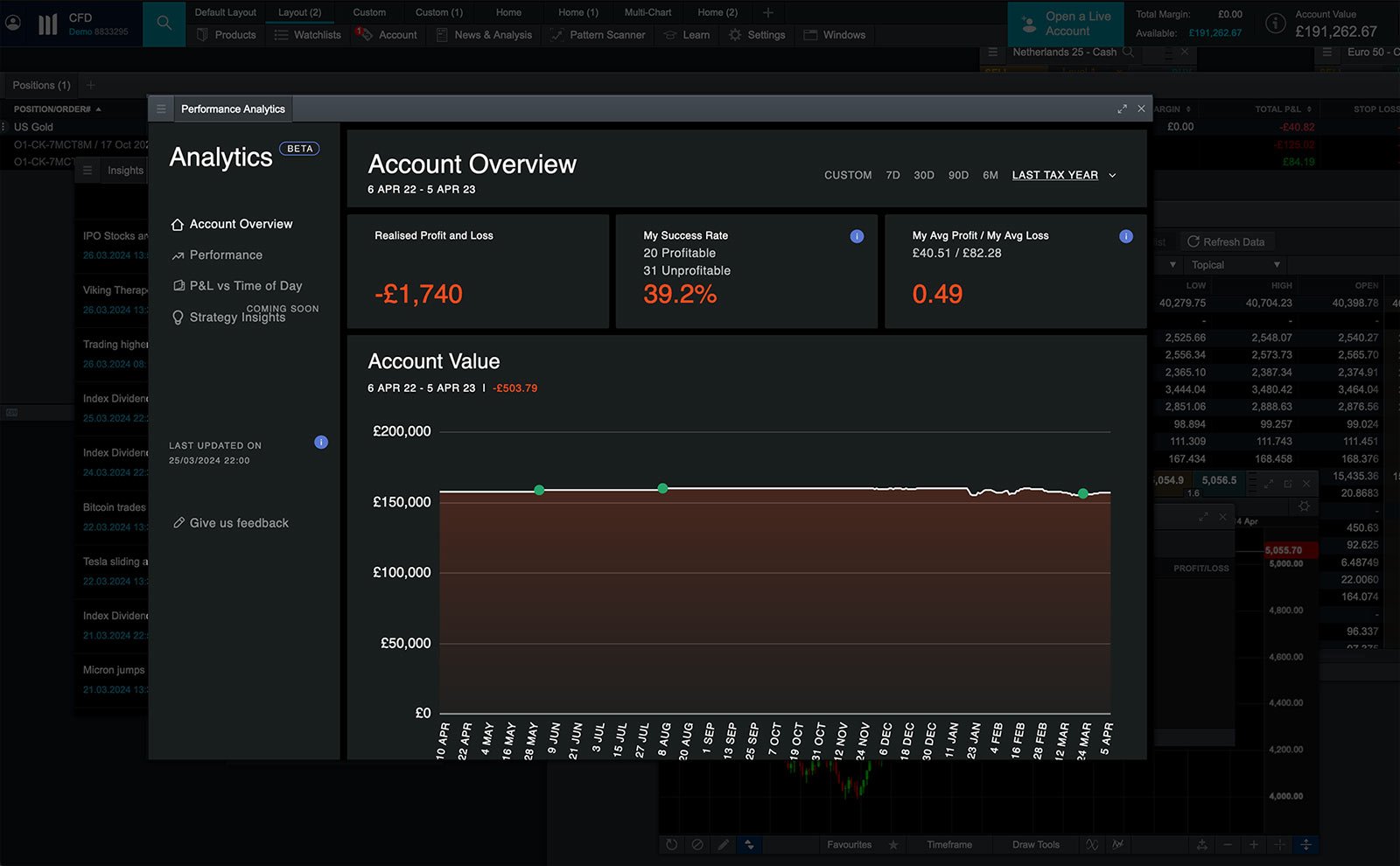
Task: Sort by Position/Order# column arrow
Action: (98, 109)
